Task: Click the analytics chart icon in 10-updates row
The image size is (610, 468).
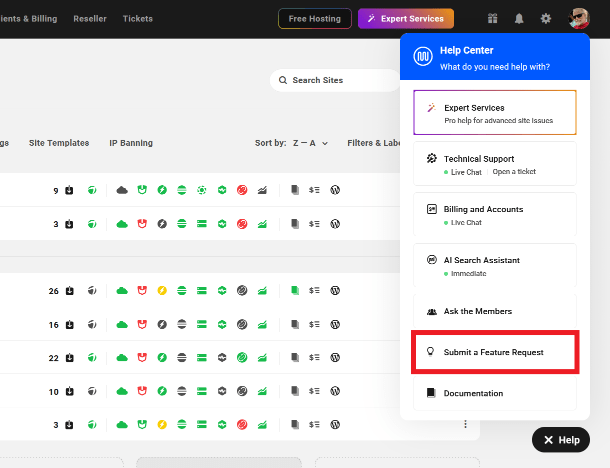Action: 262,391
